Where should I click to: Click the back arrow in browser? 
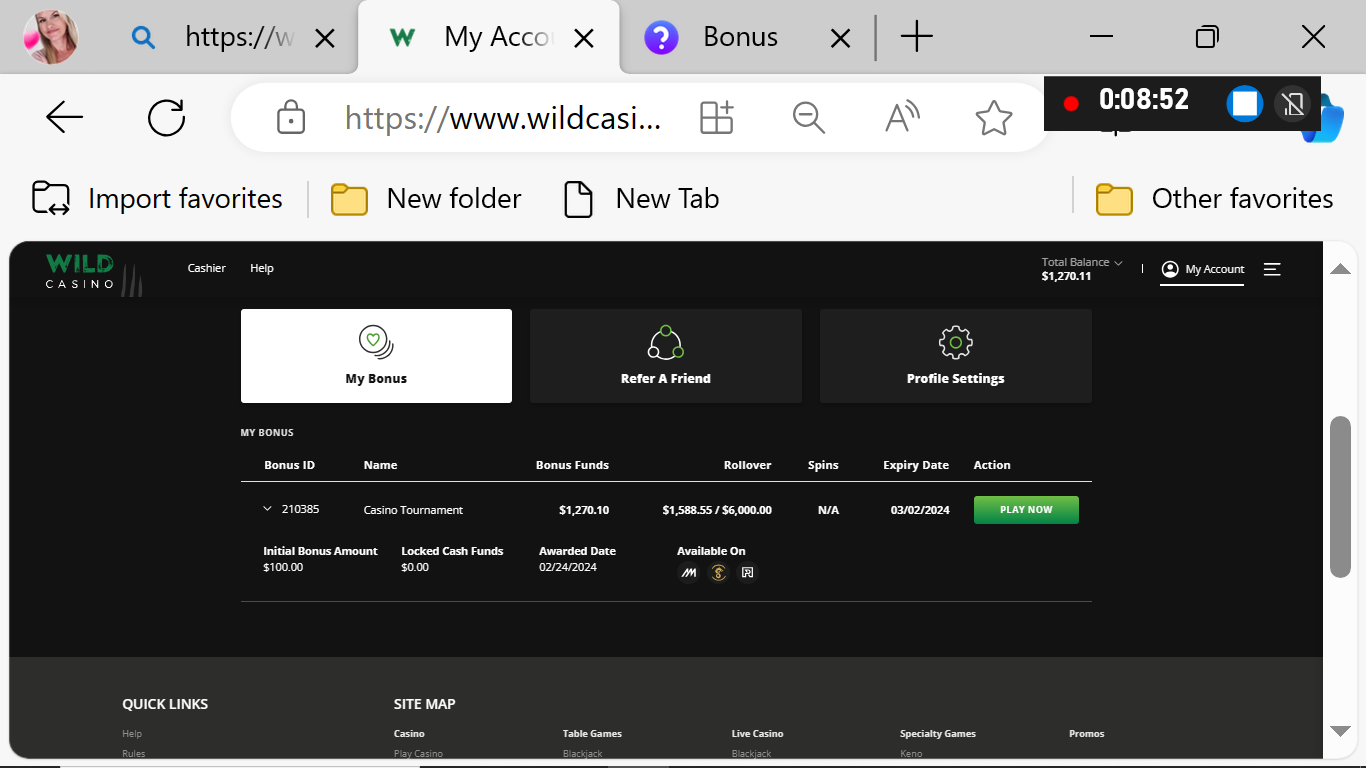[x=65, y=118]
